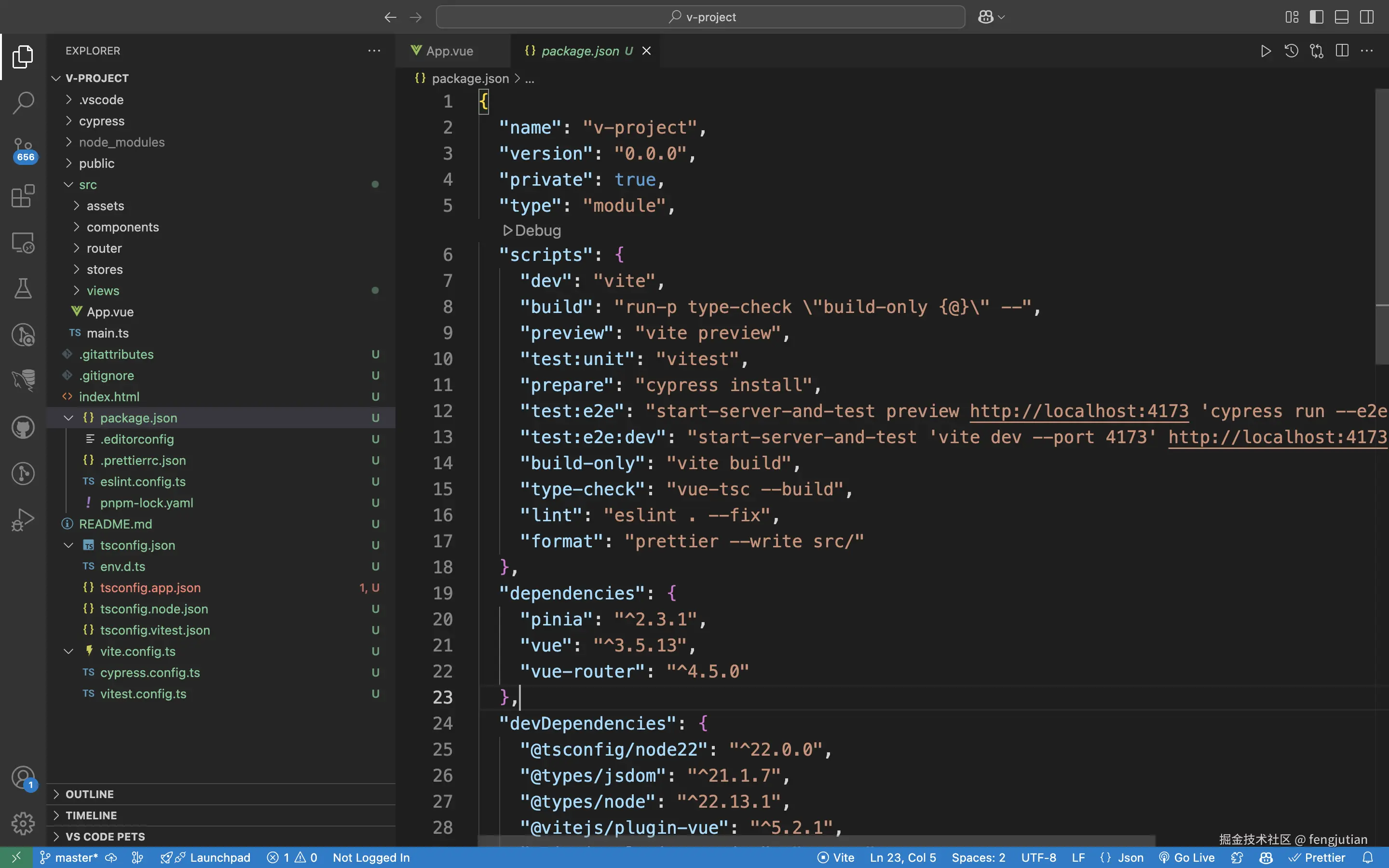This screenshot has width=1389, height=868.
Task: Open the Extensions view
Action: [x=23, y=196]
